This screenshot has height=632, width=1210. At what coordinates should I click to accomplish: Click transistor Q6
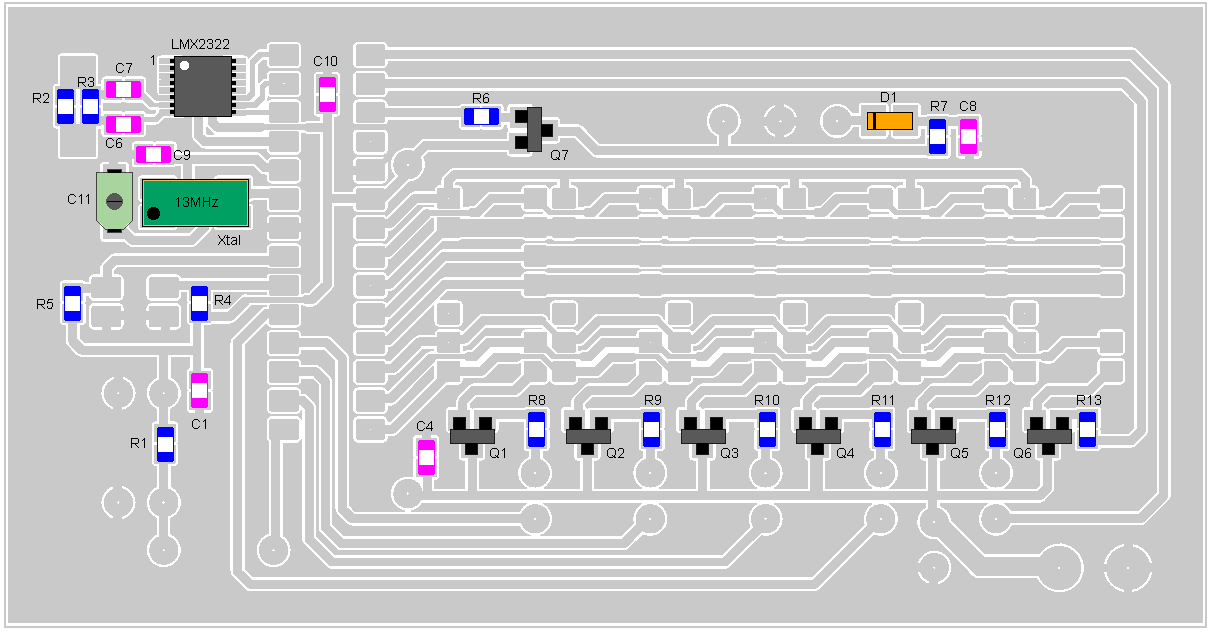pos(1049,436)
